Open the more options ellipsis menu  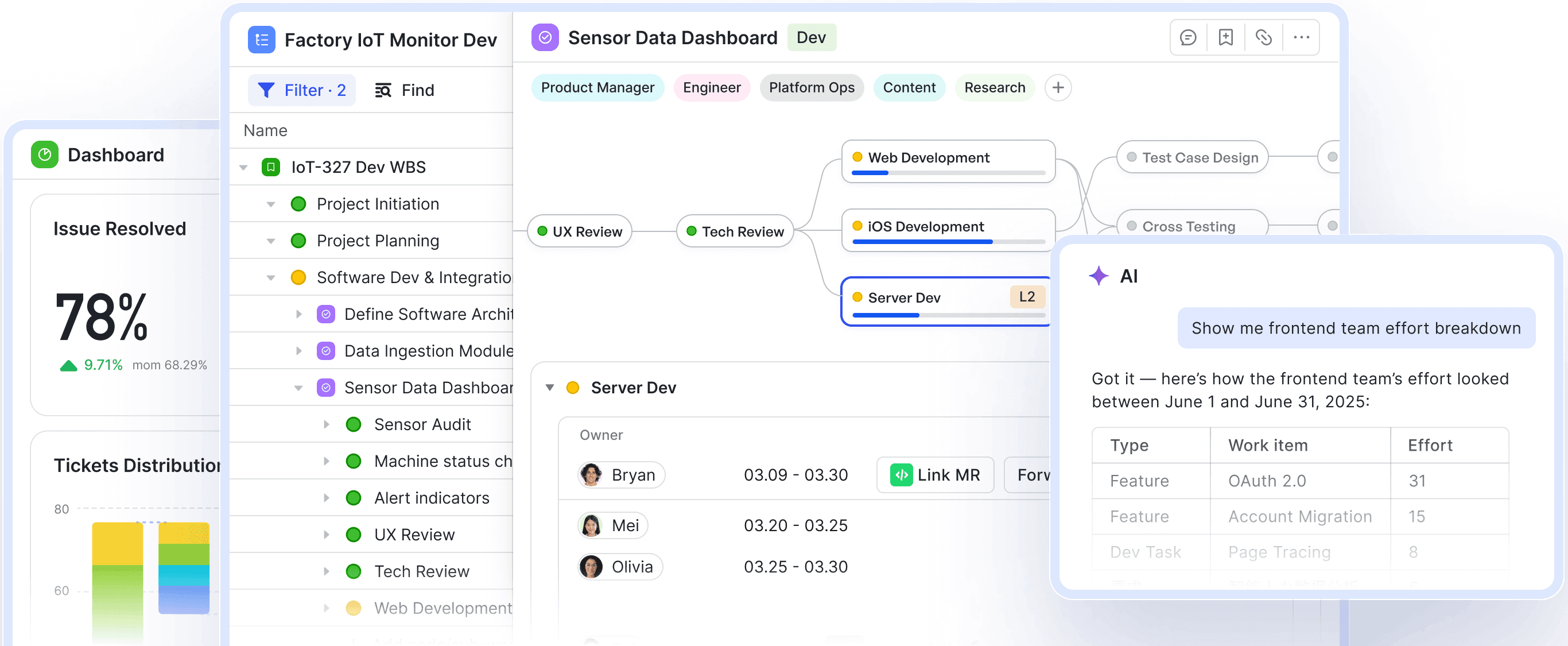coord(1301,38)
